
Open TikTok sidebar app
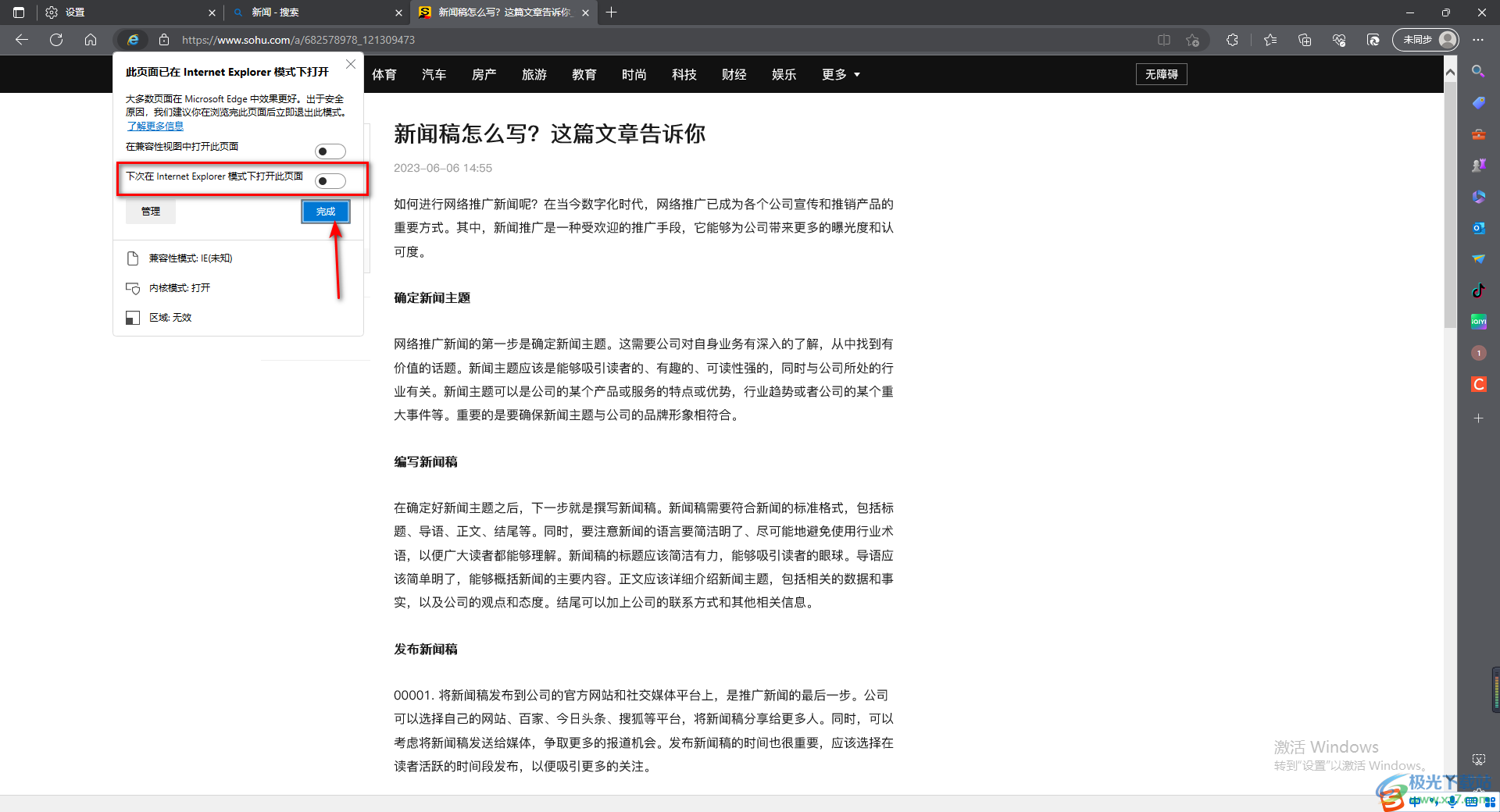[1478, 290]
